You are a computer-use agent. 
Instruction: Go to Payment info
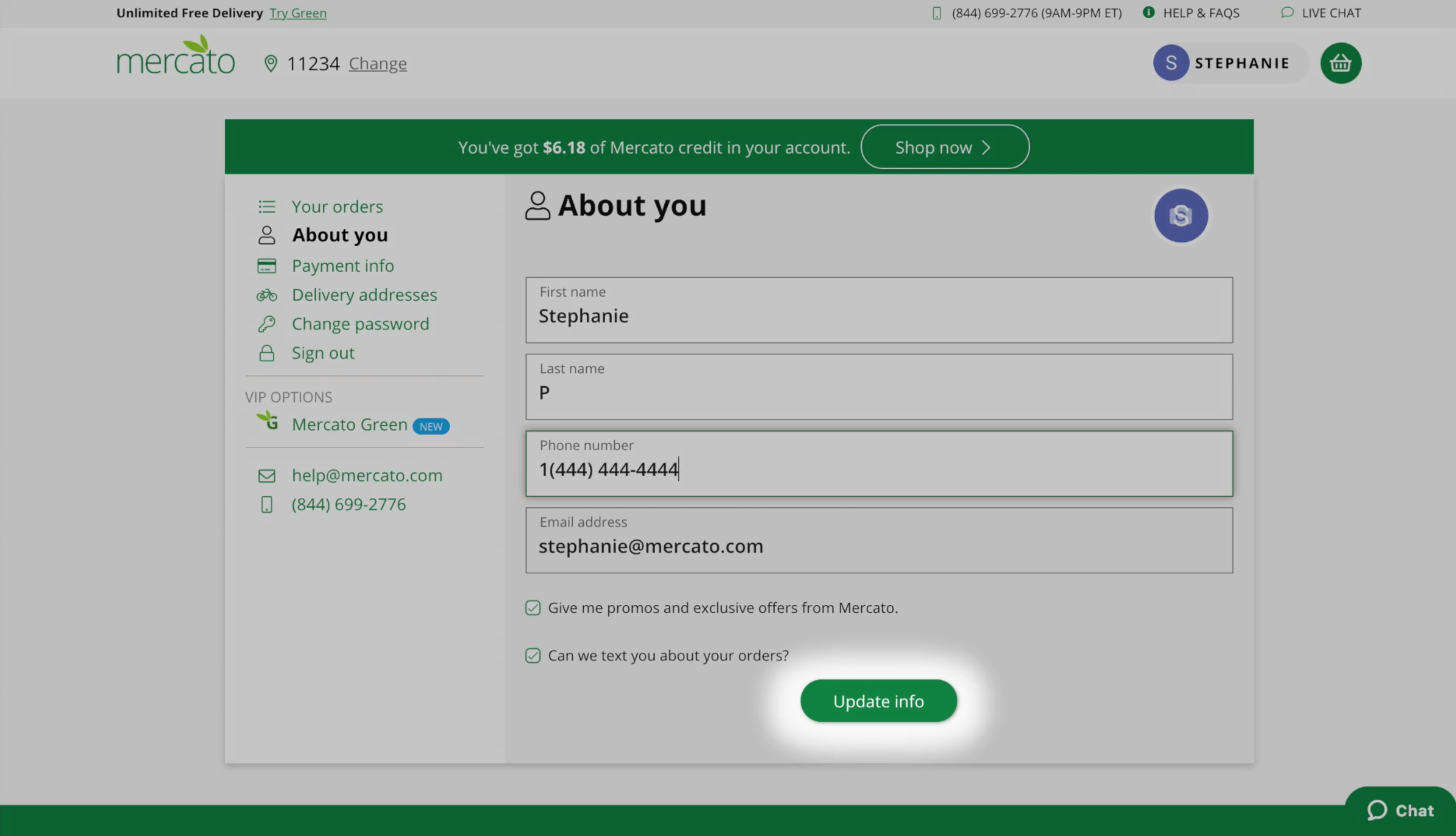[x=343, y=266]
